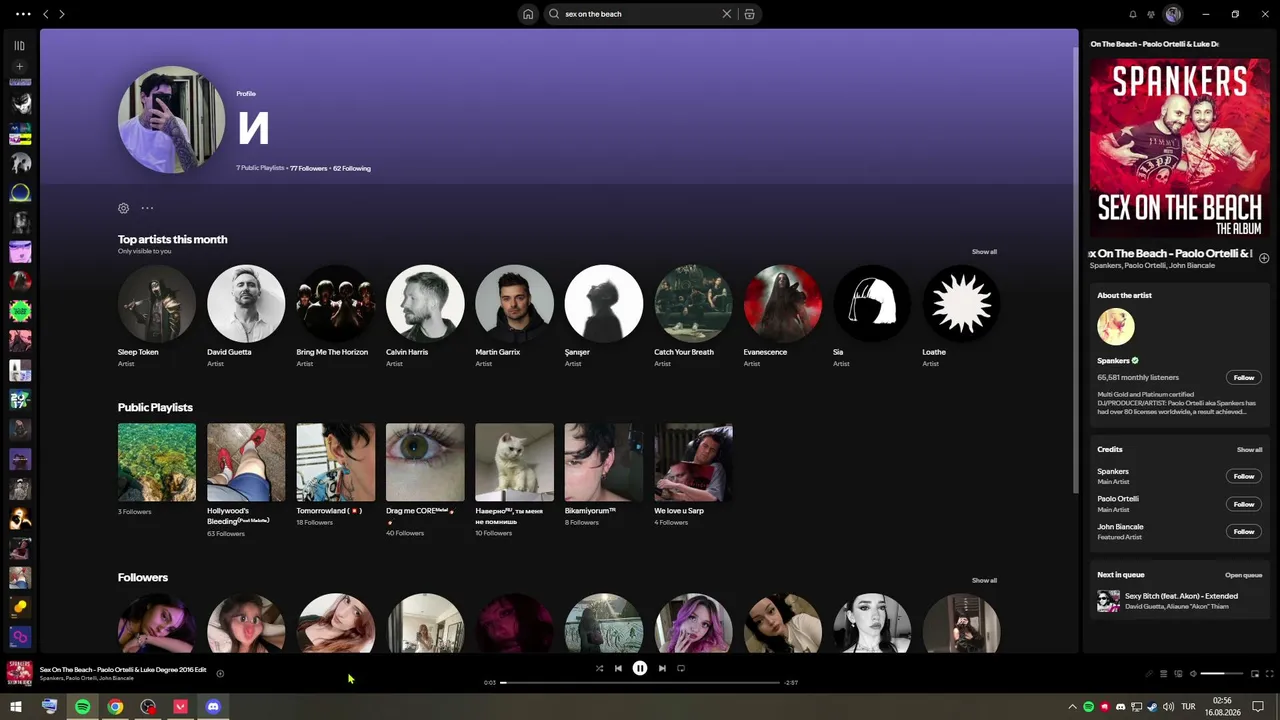Open the profile more options menu
1280x720 pixels.
click(x=147, y=208)
